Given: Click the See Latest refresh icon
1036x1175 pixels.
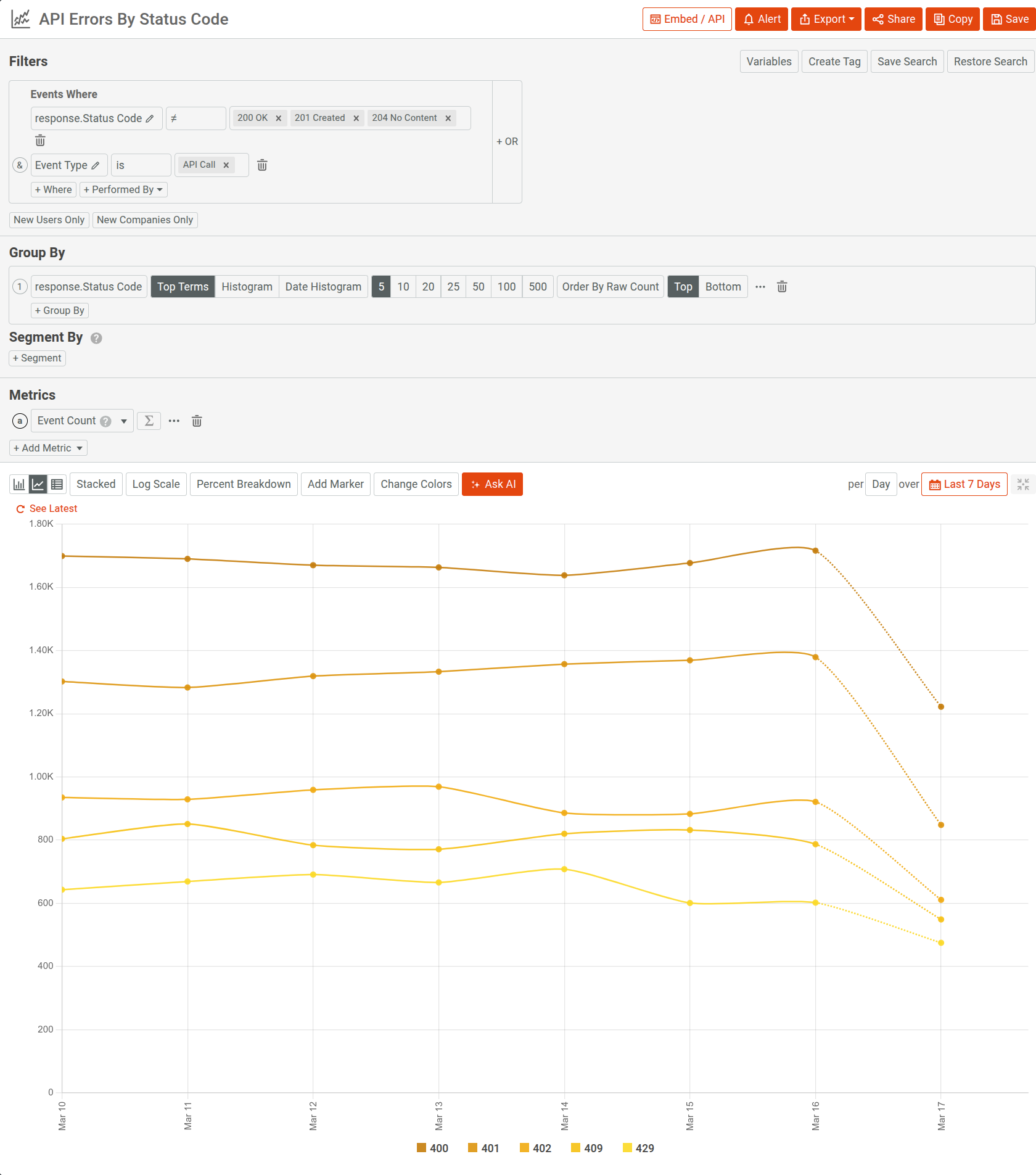Looking at the screenshot, I should click(19, 508).
